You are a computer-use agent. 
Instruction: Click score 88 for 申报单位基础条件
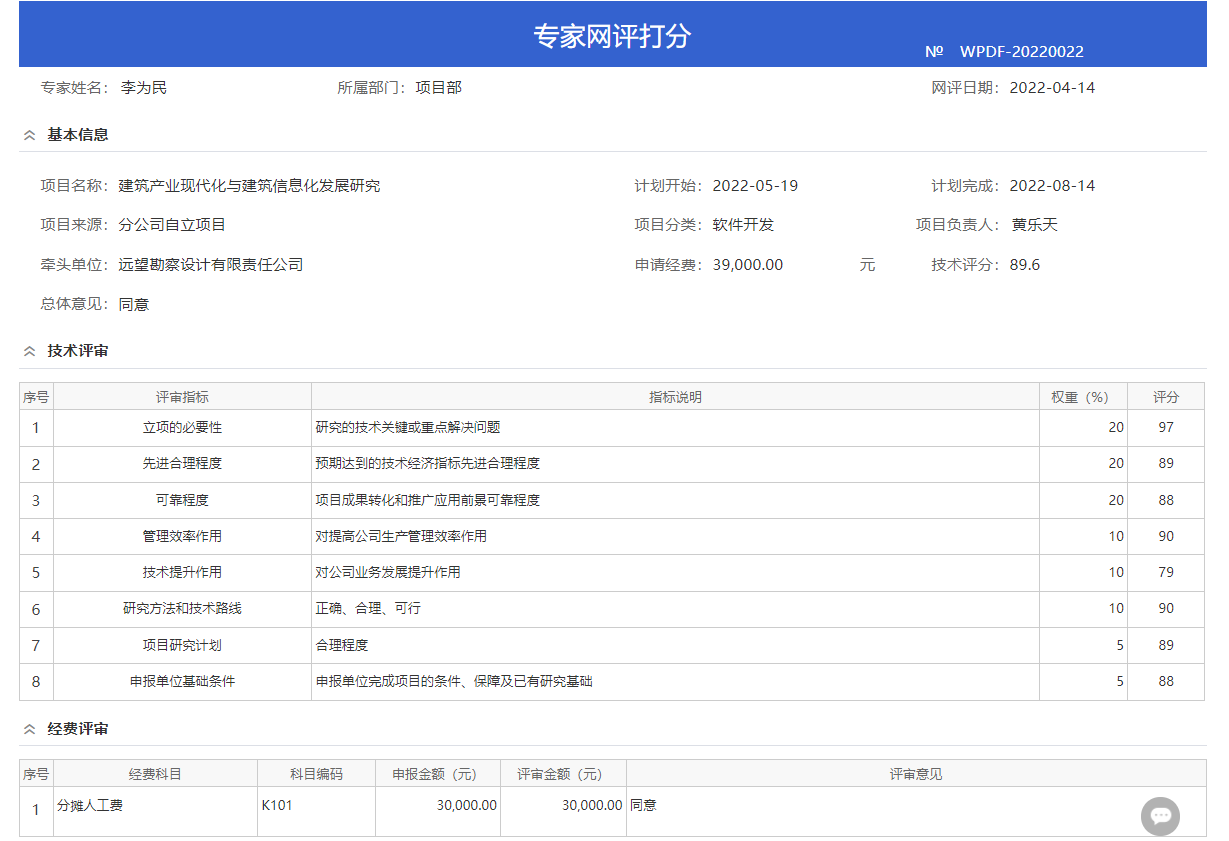pyautogui.click(x=1166, y=682)
